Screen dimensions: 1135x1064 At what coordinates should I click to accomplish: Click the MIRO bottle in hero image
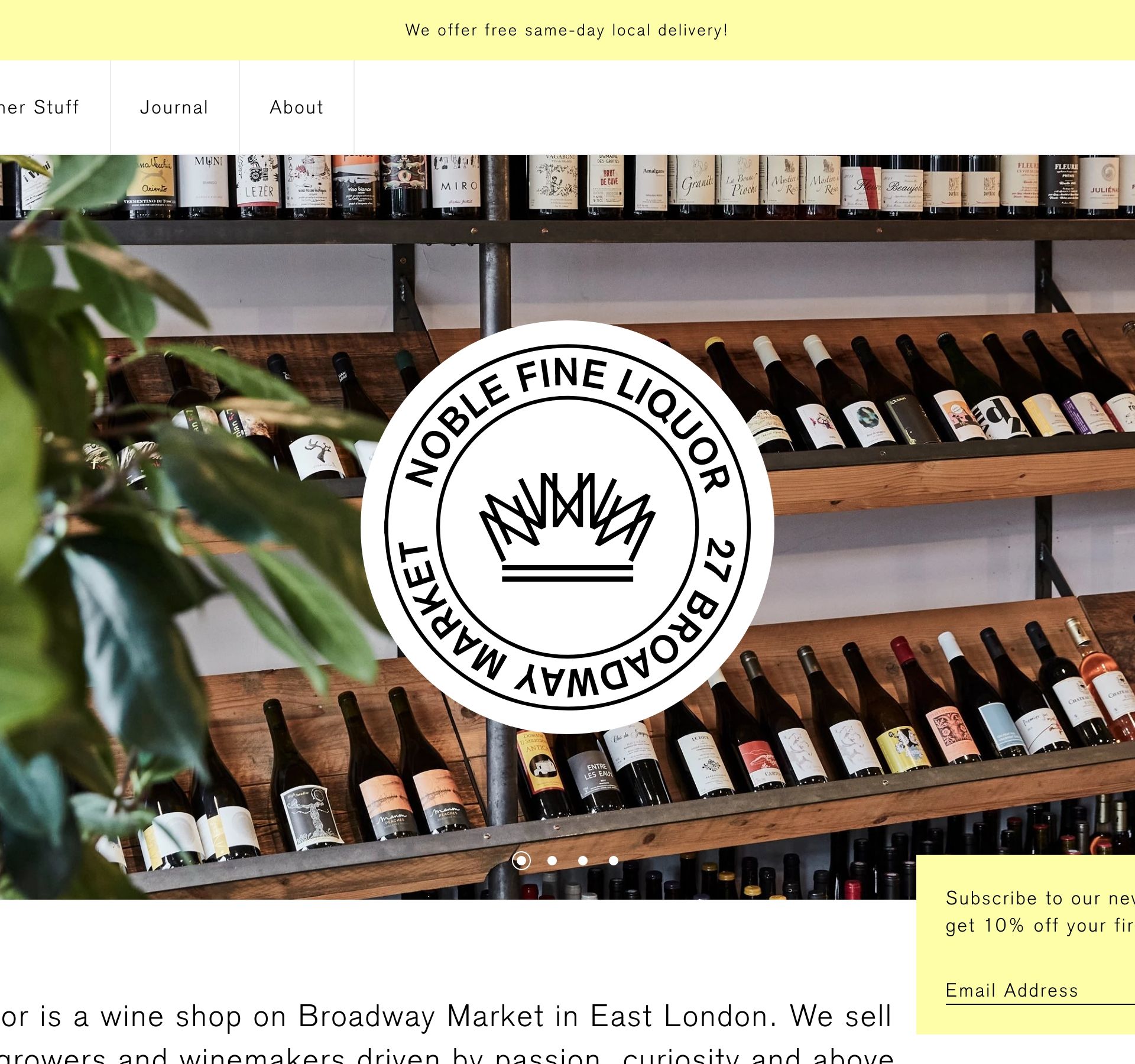coord(456,184)
